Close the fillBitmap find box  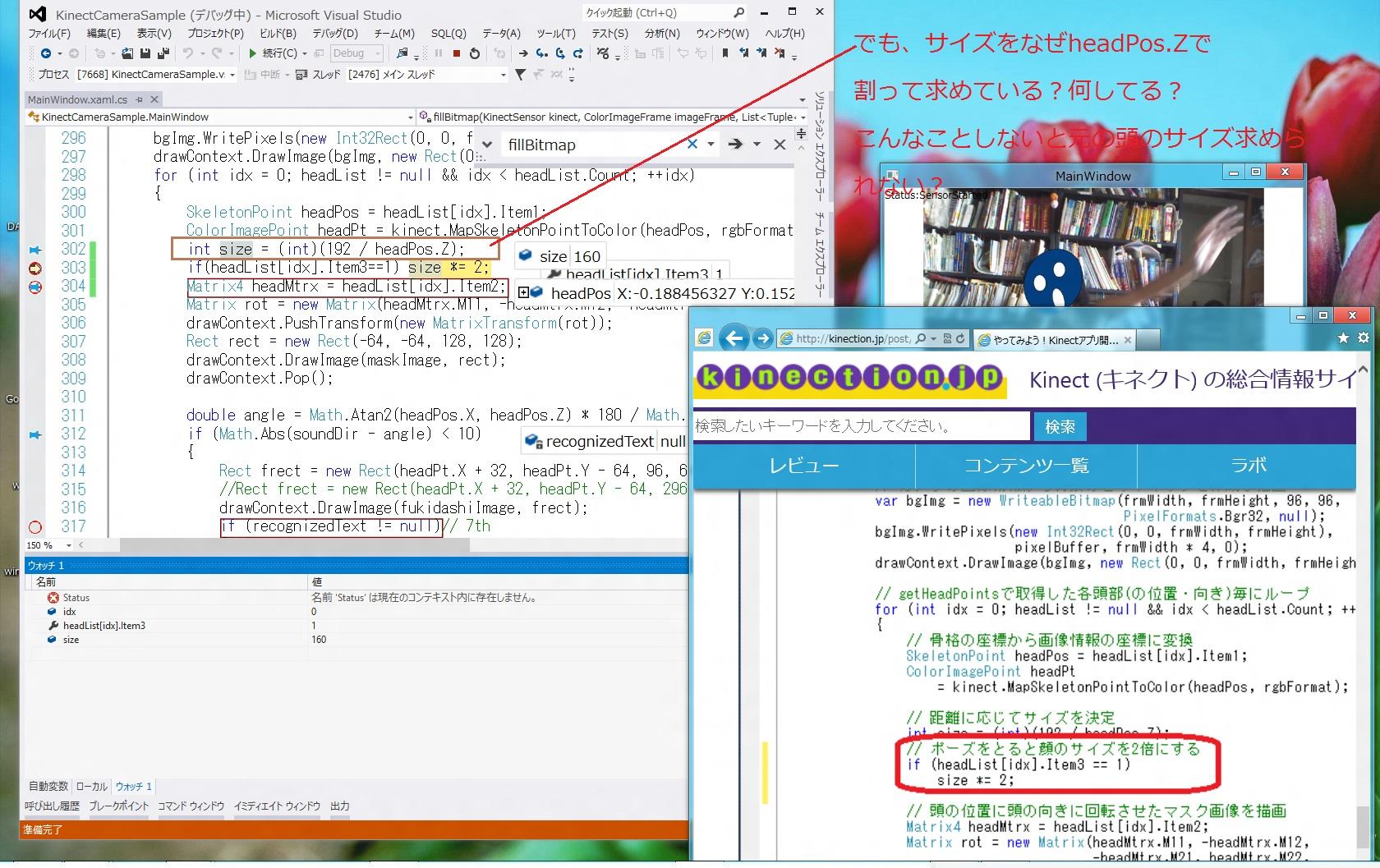780,145
